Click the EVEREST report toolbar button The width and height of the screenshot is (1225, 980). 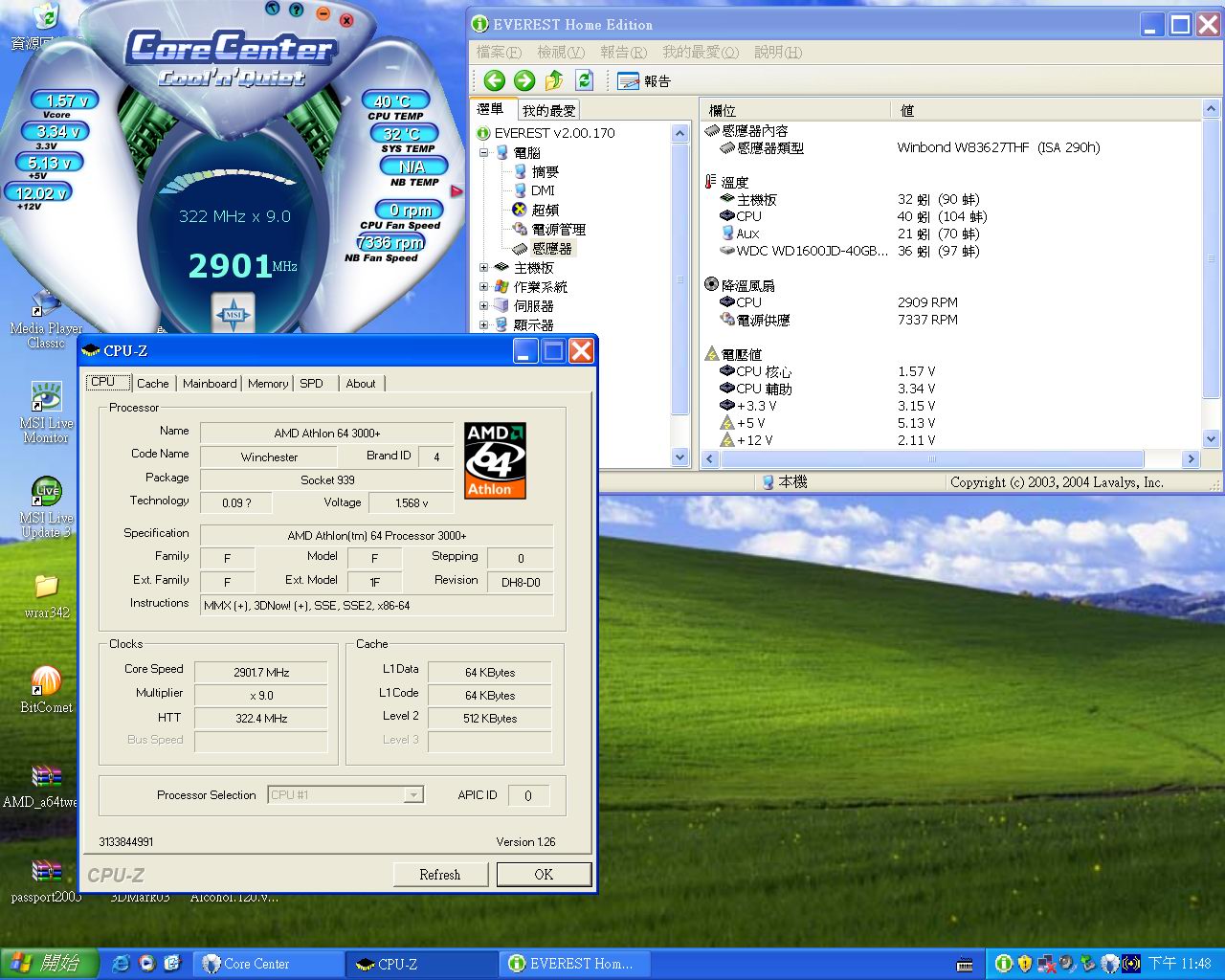644,81
